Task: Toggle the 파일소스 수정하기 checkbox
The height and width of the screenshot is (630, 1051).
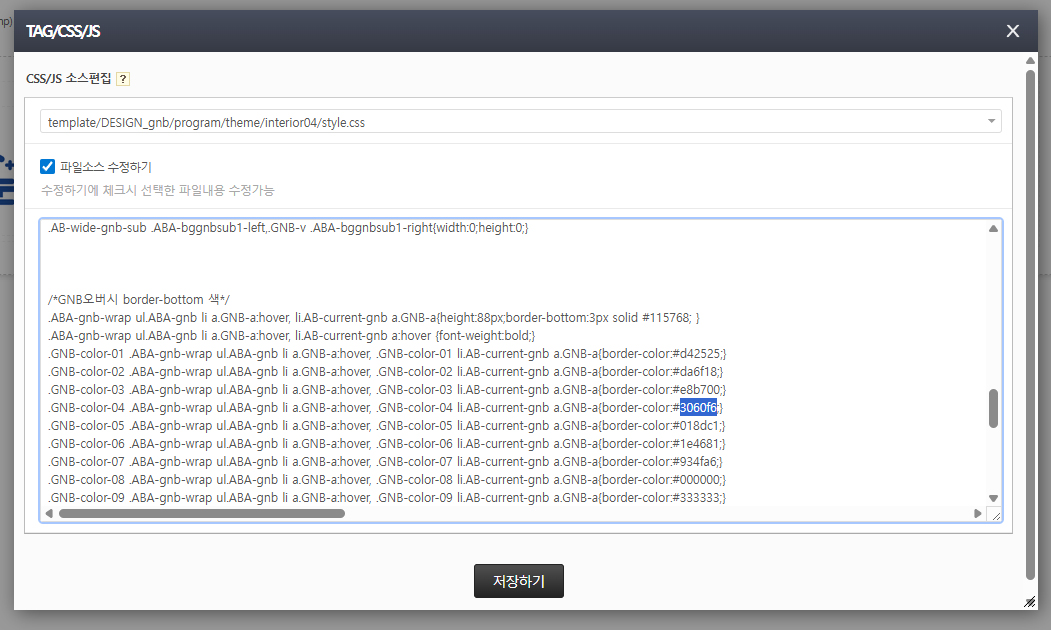Action: tap(47, 167)
